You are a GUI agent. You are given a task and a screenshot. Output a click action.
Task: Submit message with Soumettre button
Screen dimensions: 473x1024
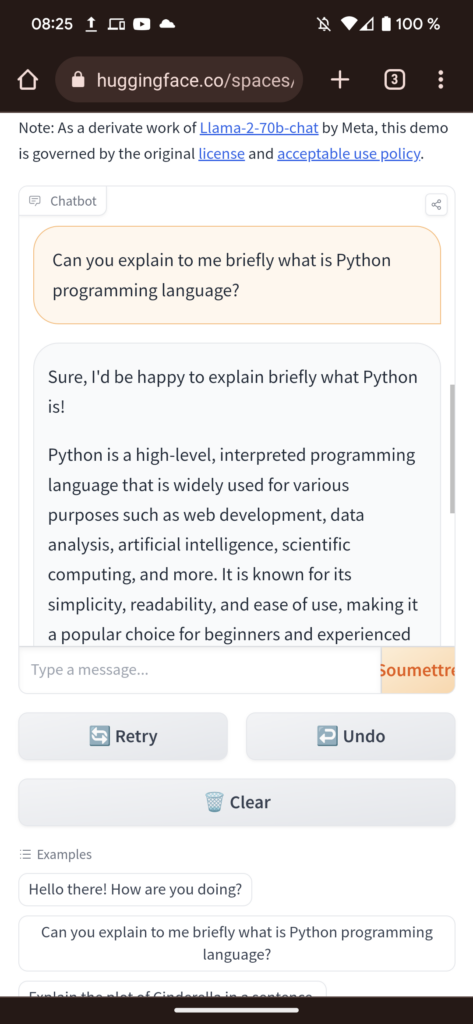(x=417, y=670)
